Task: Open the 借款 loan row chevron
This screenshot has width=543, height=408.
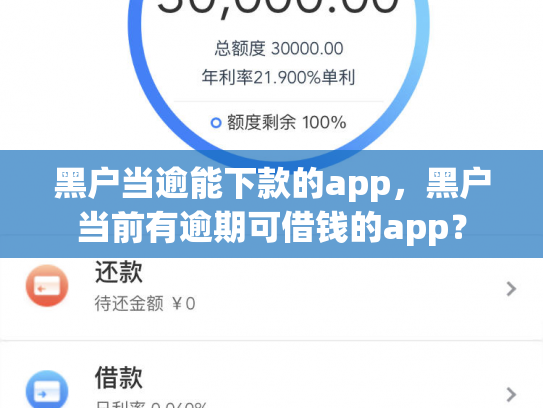Action: [511, 394]
